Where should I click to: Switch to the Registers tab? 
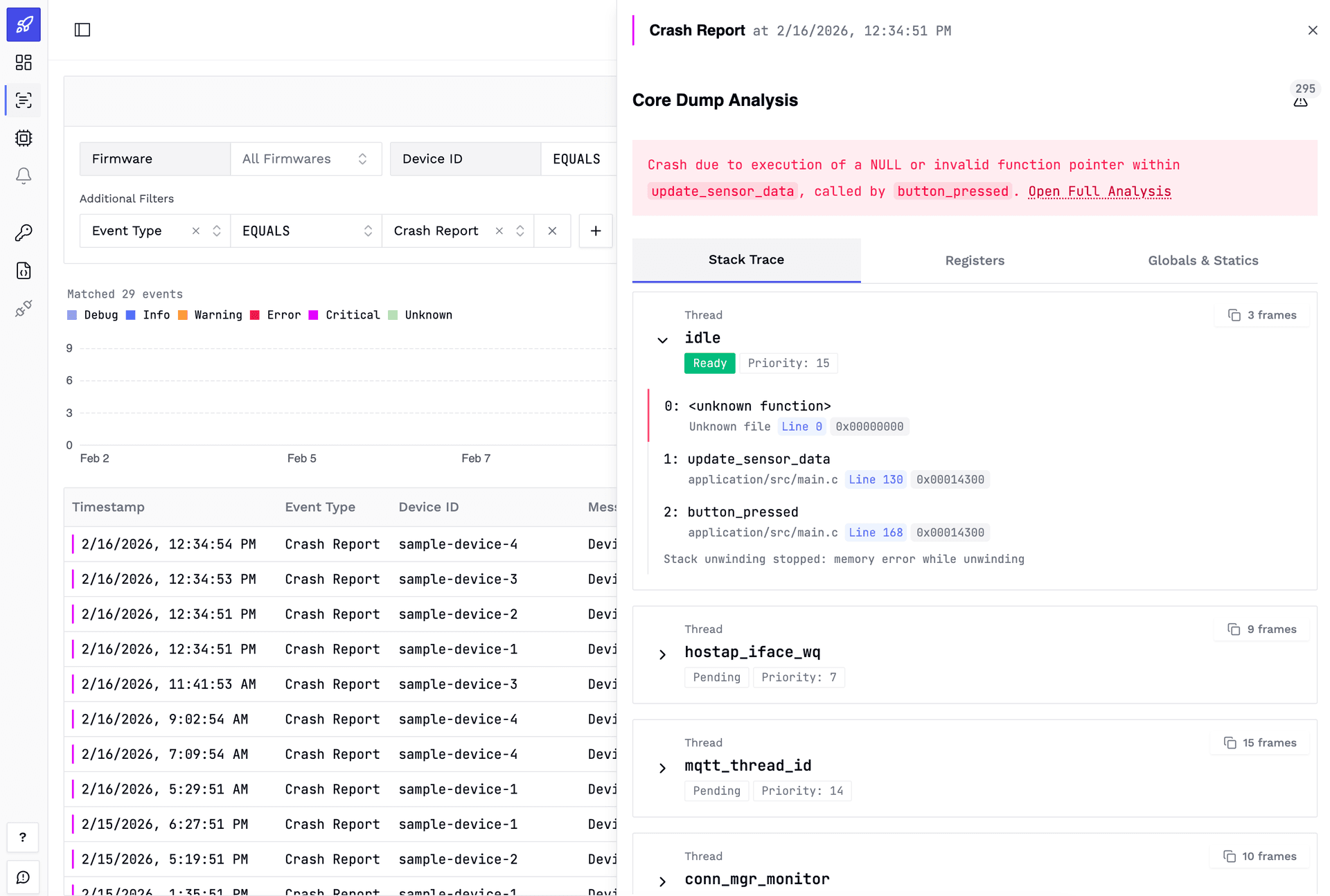click(x=974, y=261)
